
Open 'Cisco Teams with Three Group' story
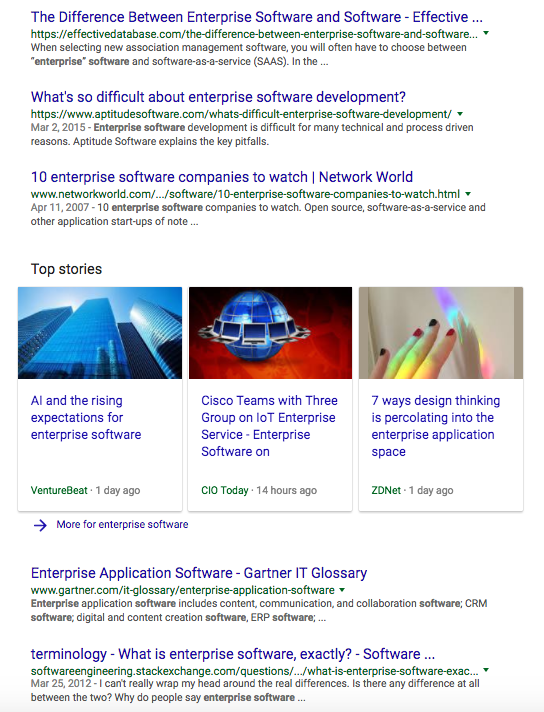[x=269, y=426]
